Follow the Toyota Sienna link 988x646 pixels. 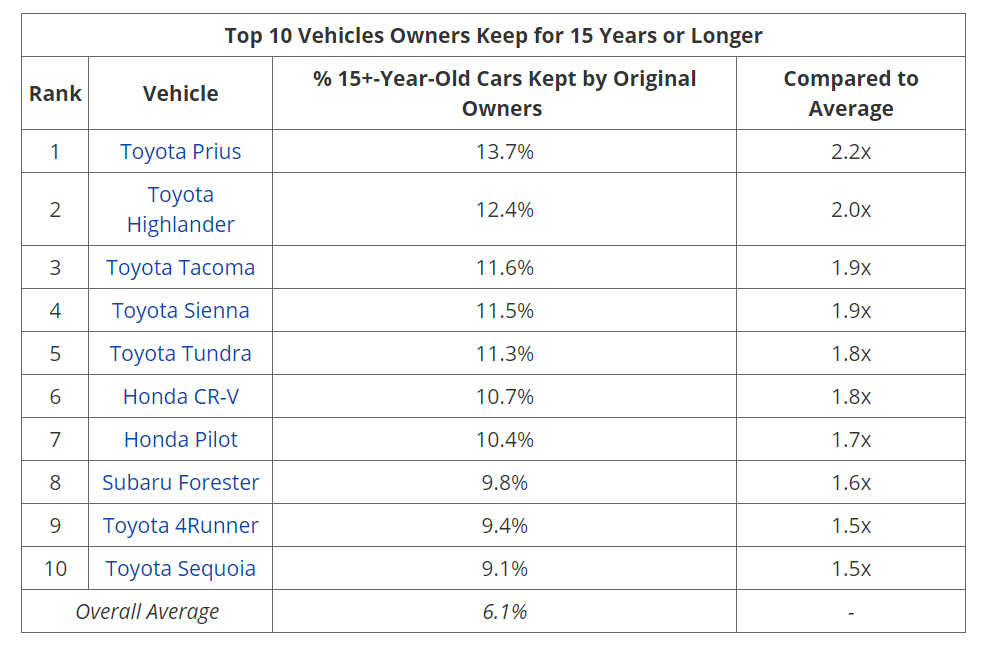[x=181, y=311]
